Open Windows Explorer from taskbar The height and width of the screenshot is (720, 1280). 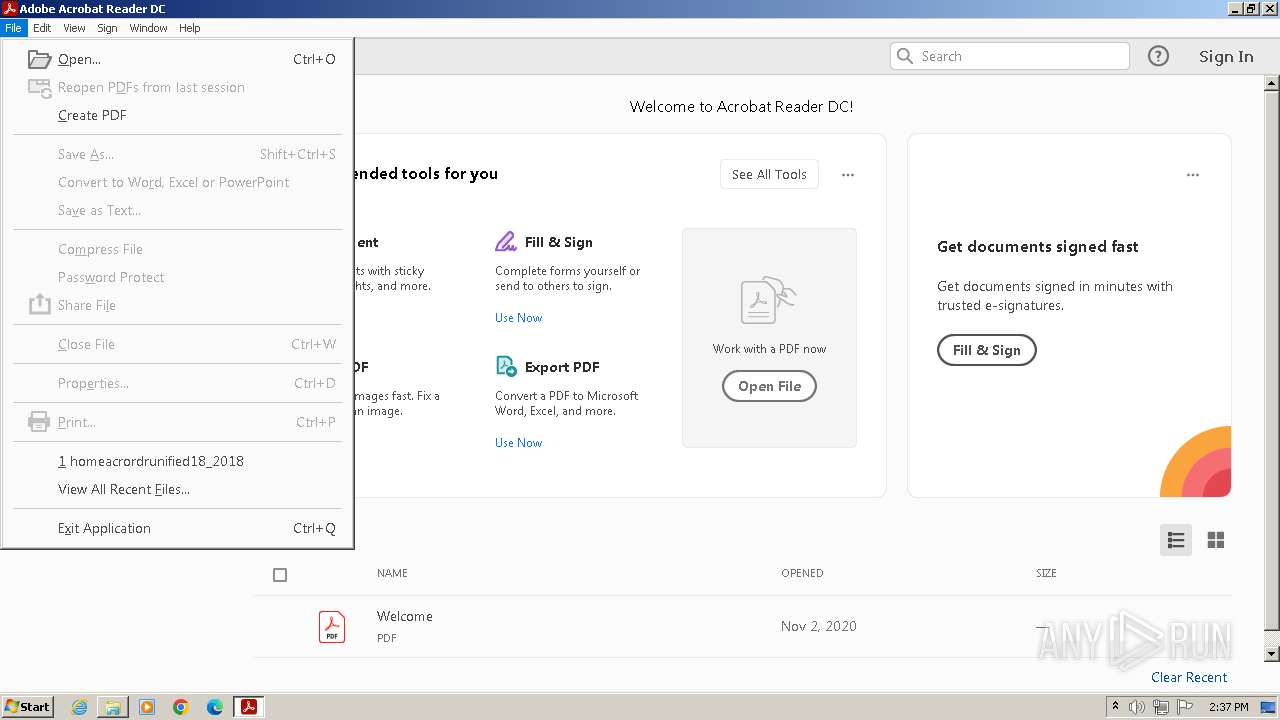[113, 707]
